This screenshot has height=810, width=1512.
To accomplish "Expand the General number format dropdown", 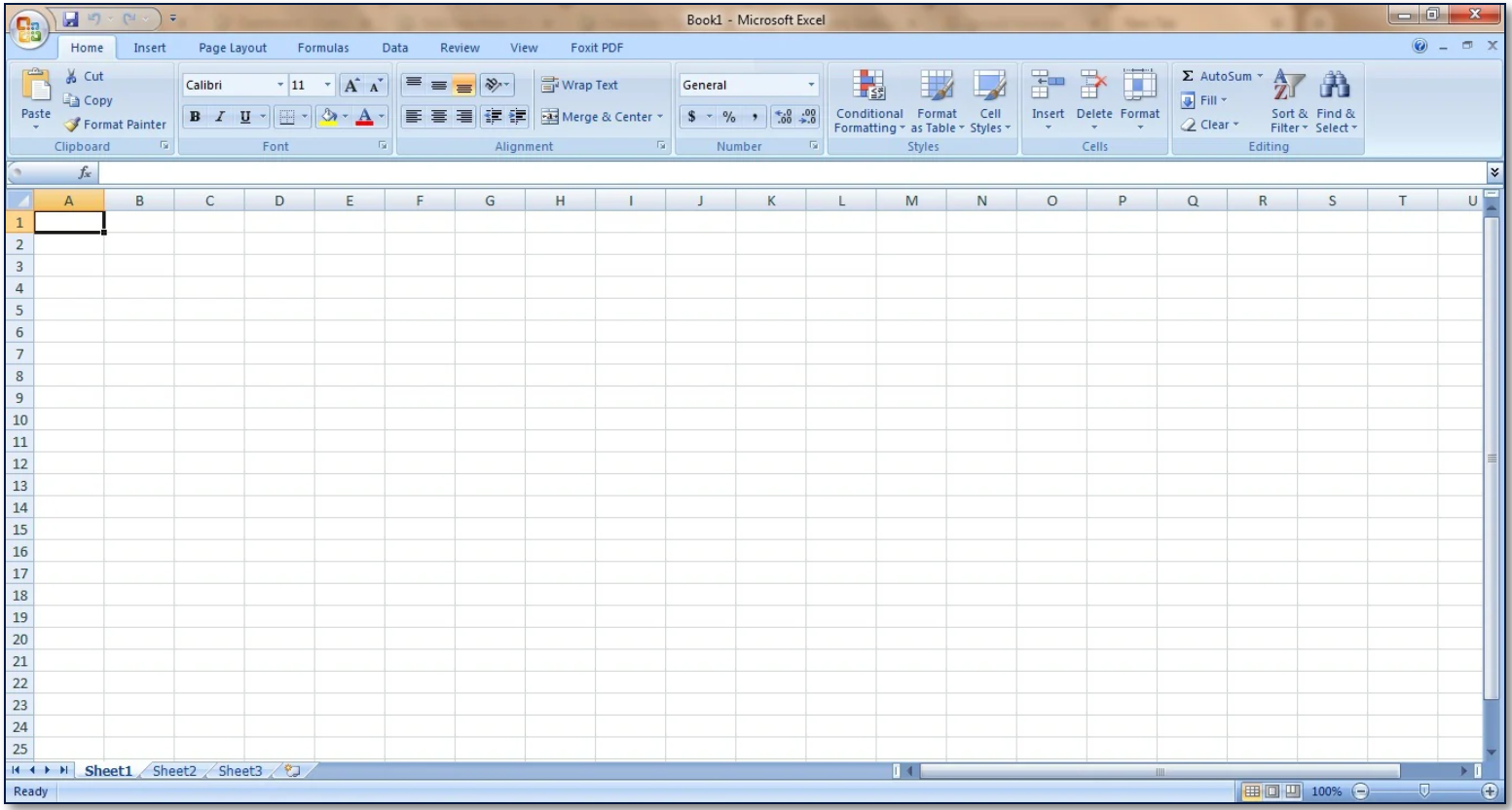I will (811, 86).
